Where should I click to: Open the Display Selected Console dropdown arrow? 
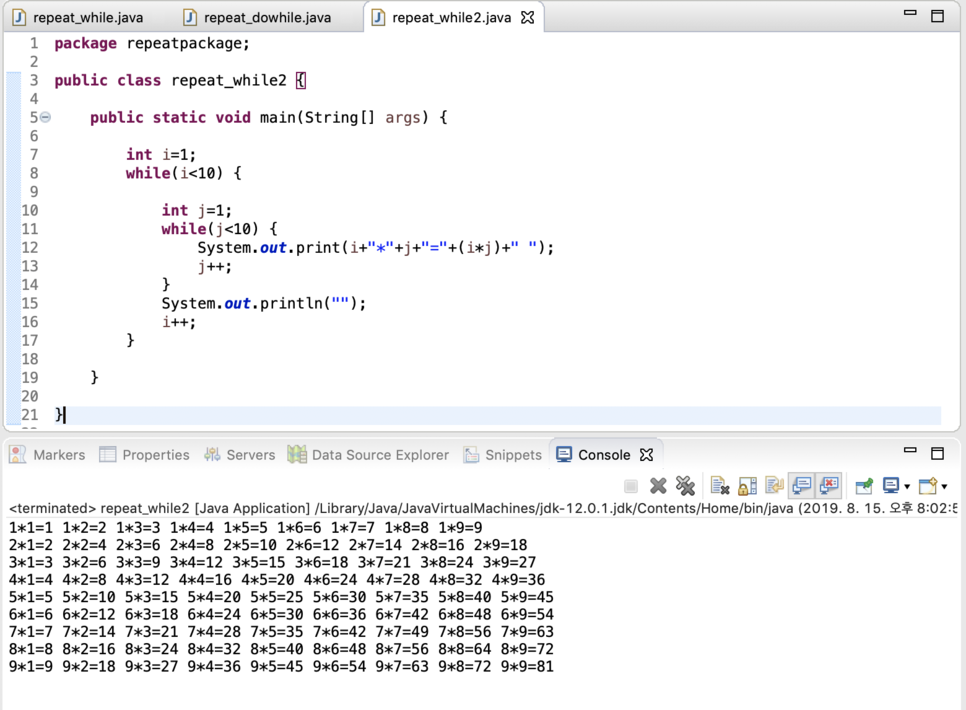pyautogui.click(x=907, y=487)
